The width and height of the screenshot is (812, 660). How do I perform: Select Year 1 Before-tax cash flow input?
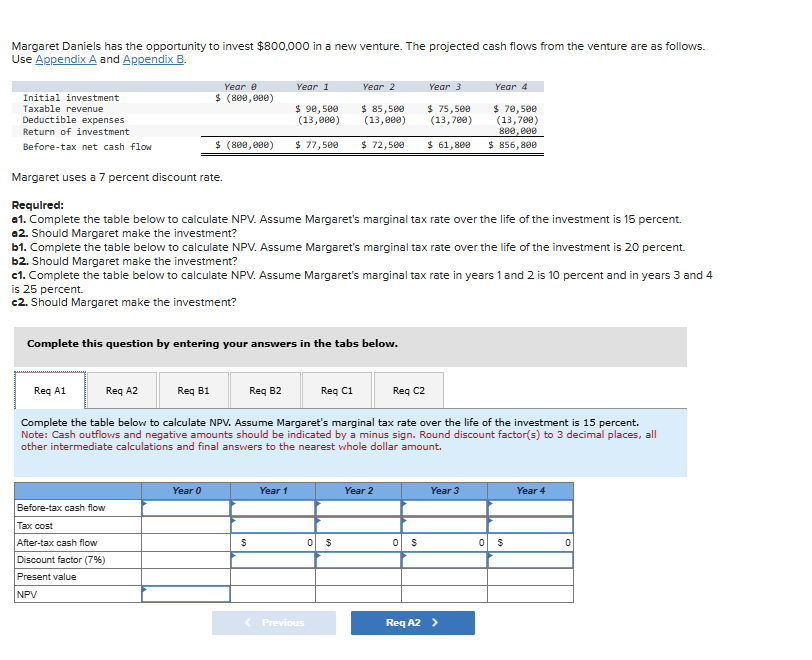[x=273, y=508]
